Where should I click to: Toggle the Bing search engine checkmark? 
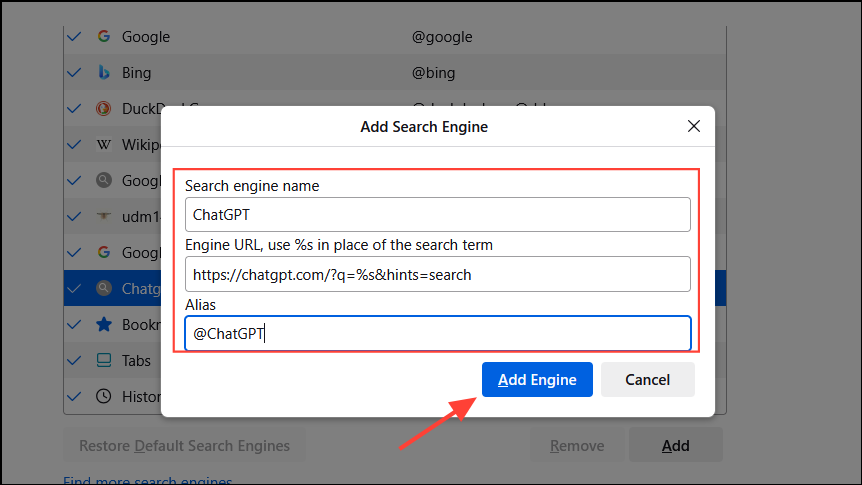coord(73,73)
